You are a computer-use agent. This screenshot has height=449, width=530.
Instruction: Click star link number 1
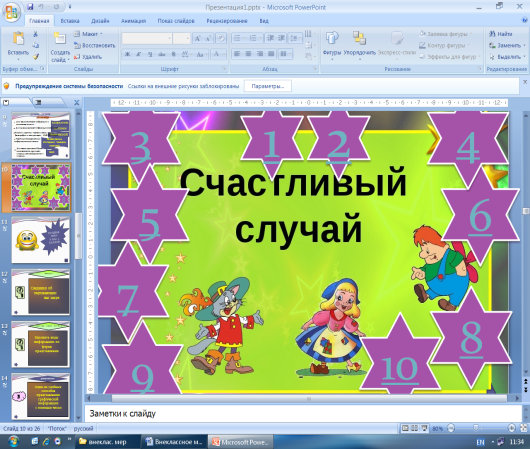tap(271, 145)
